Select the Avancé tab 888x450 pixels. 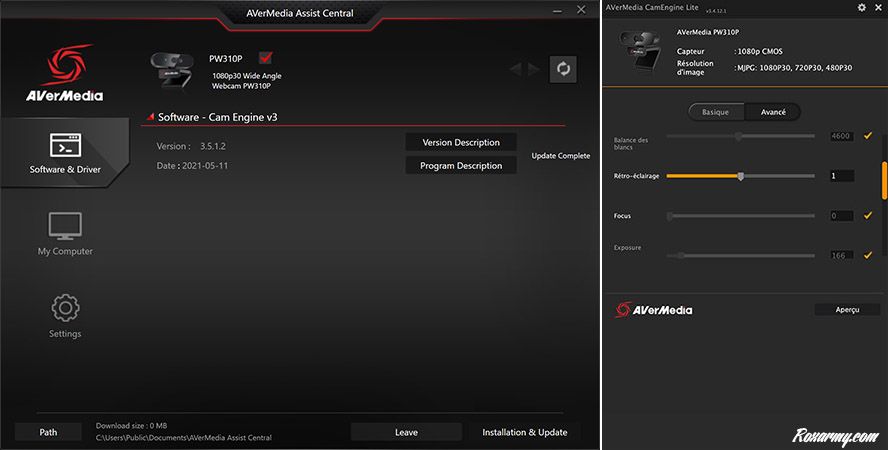click(773, 112)
